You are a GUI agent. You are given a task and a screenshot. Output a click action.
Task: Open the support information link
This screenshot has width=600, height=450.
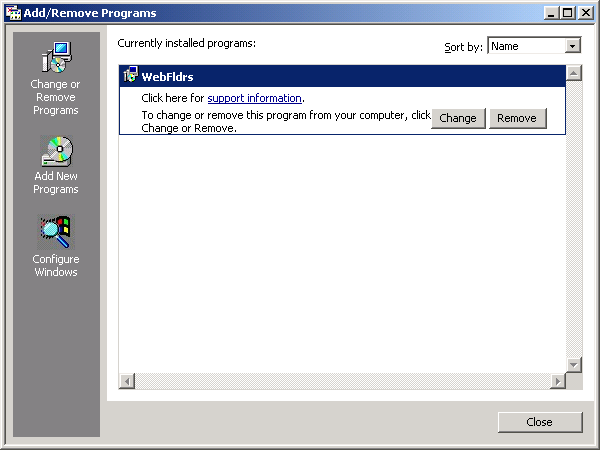tap(254, 98)
